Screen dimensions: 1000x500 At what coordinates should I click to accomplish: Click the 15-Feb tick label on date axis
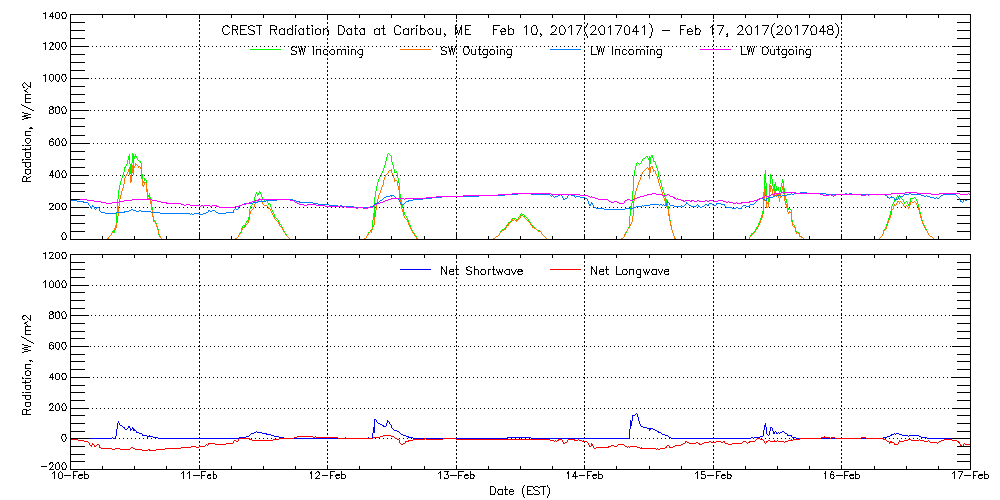click(x=713, y=478)
